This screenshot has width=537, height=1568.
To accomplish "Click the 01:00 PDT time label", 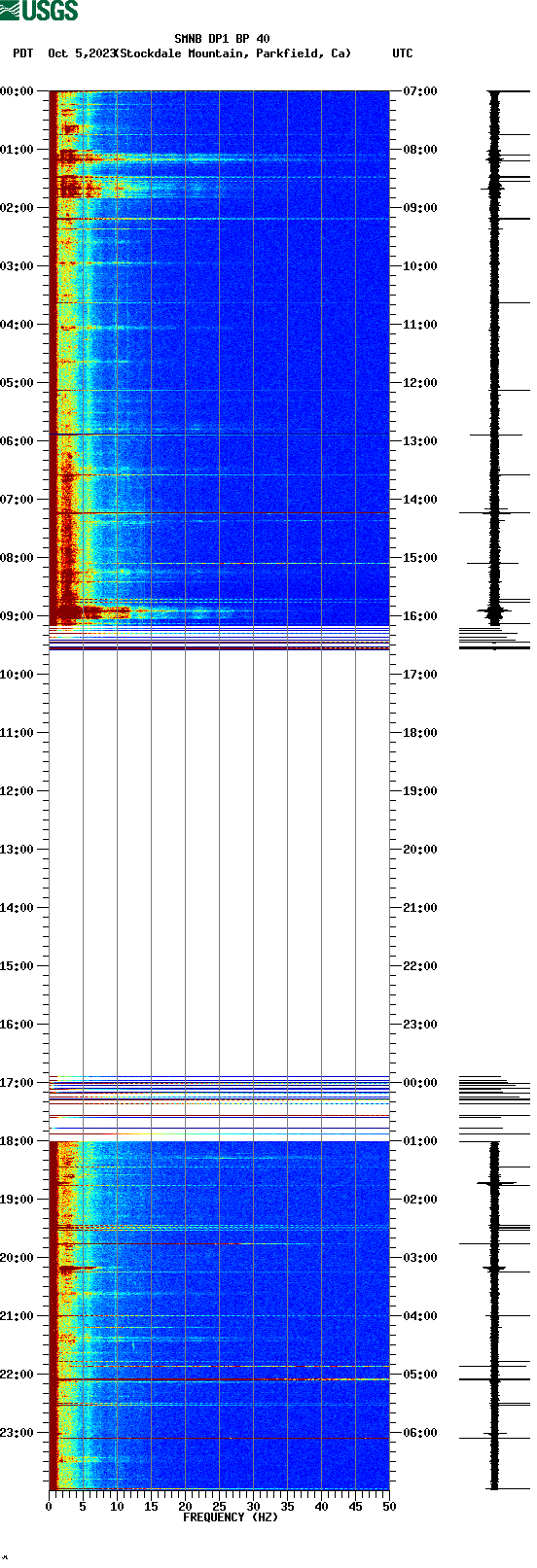I will tap(18, 150).
